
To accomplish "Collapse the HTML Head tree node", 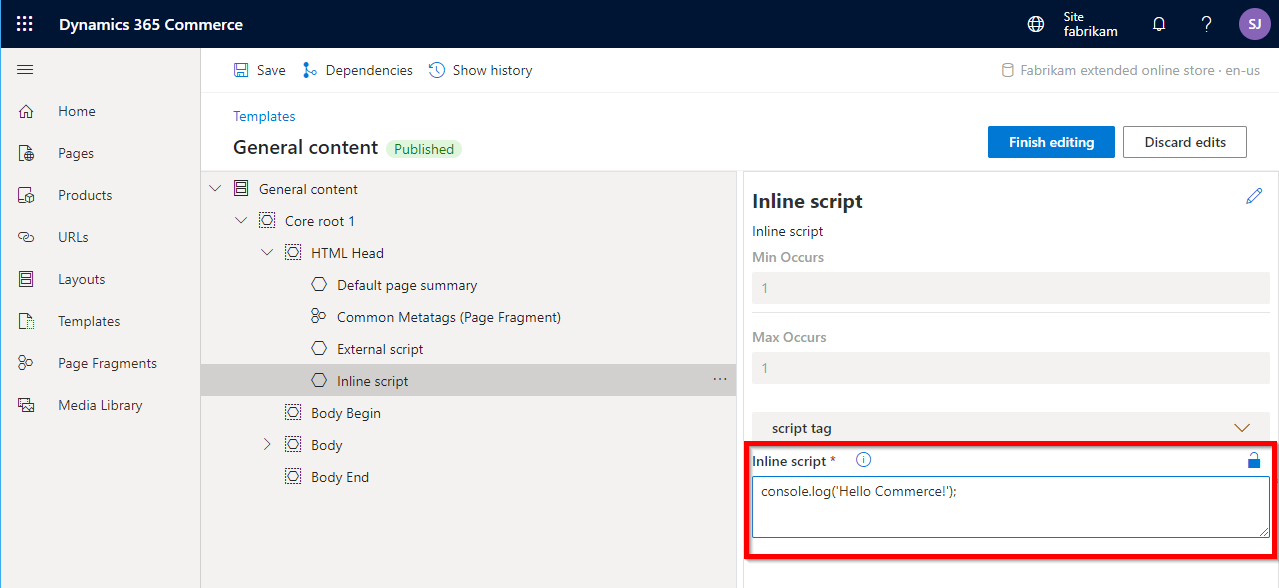I will (266, 252).
